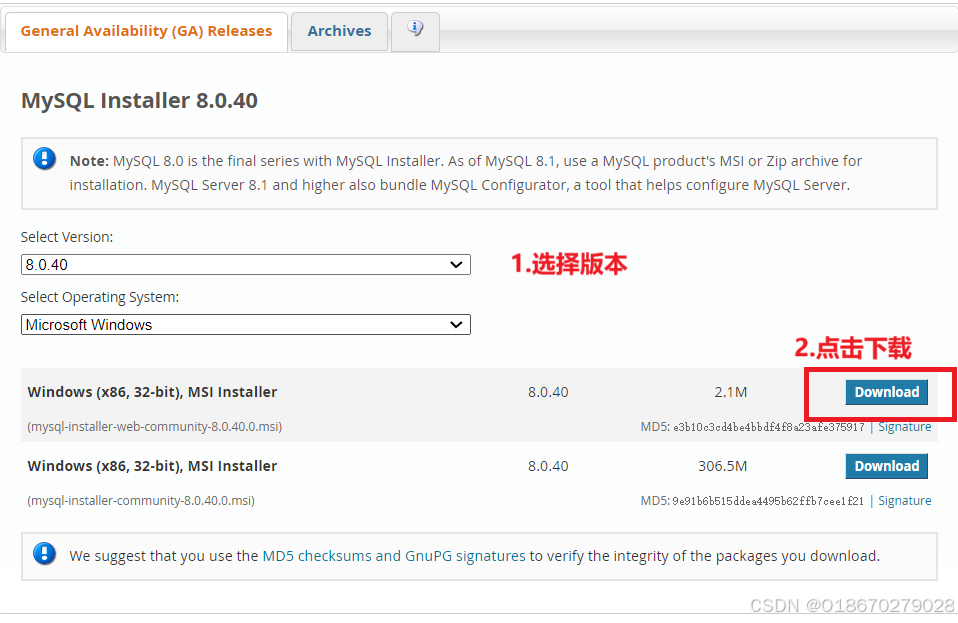The image size is (958, 623).
Task: Click the mysql-installer-community-8.0.40.0.msi filename text
Action: tap(141, 500)
